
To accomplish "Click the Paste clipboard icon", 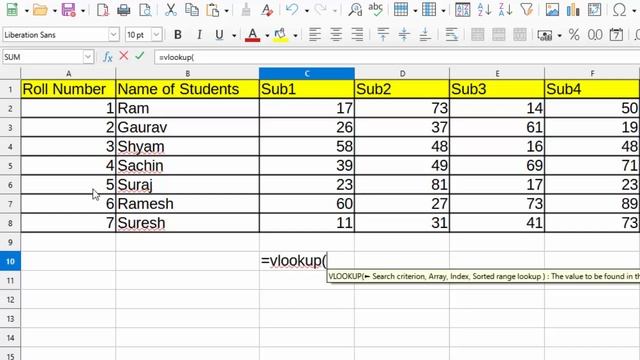I will tap(213, 9).
